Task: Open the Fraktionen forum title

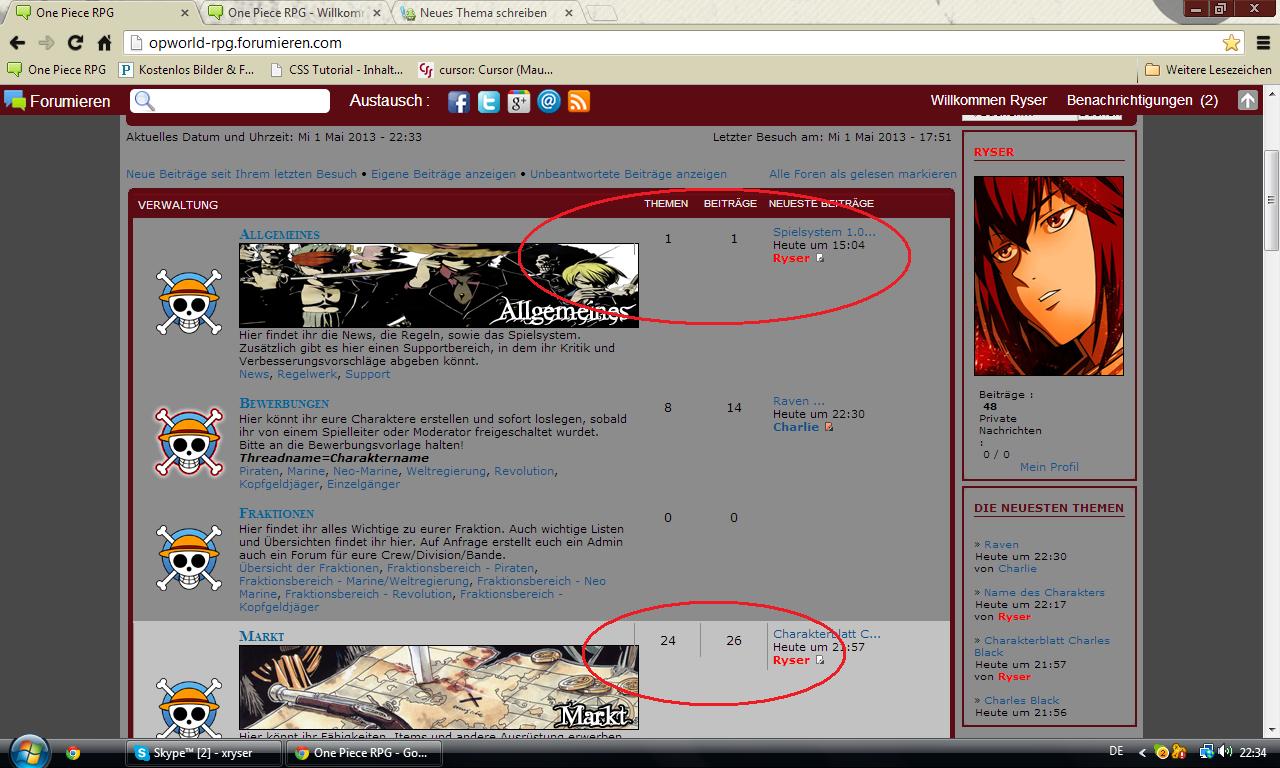Action: (276, 513)
